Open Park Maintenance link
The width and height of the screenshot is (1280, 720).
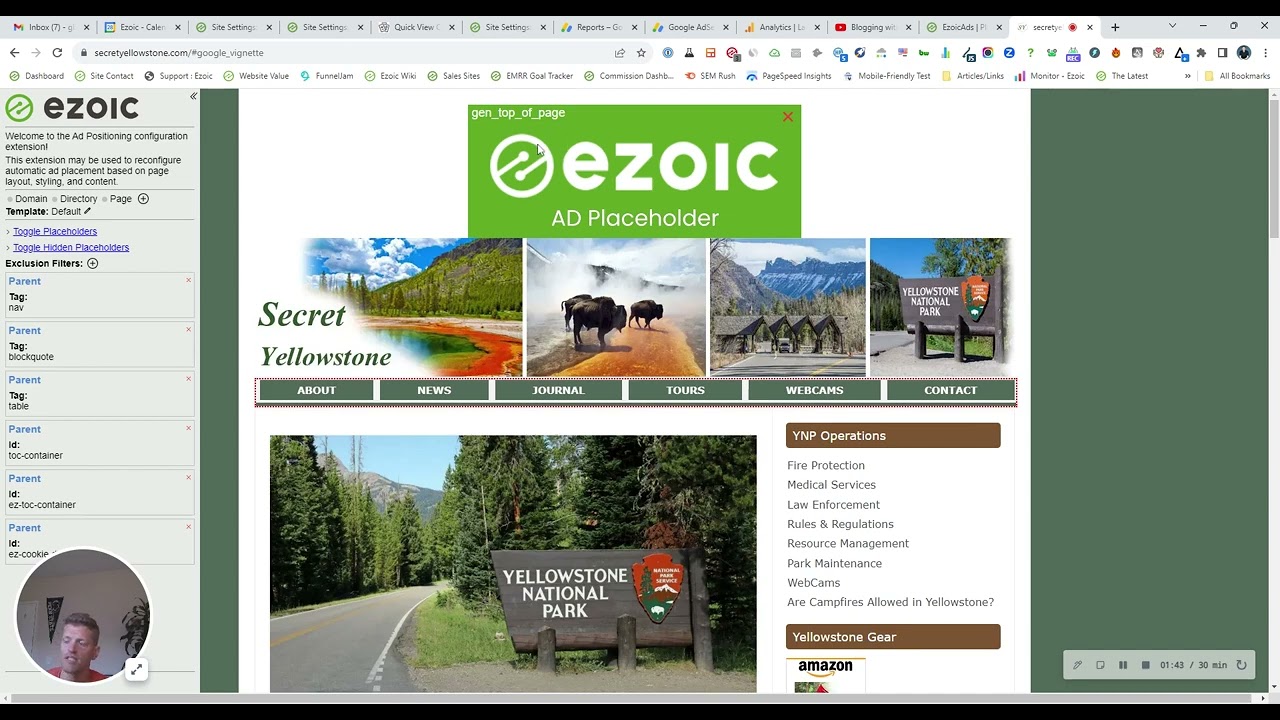point(834,563)
